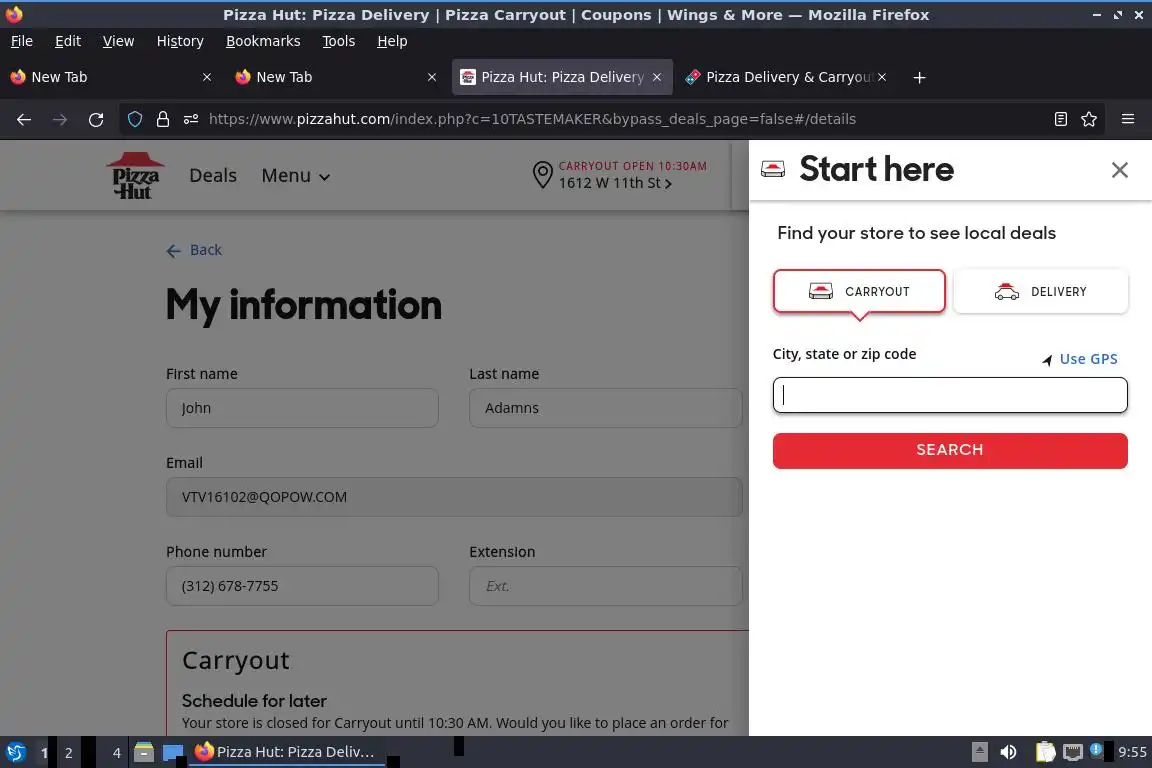Click the browser URL address bar
The image size is (1152, 768).
pos(532,119)
